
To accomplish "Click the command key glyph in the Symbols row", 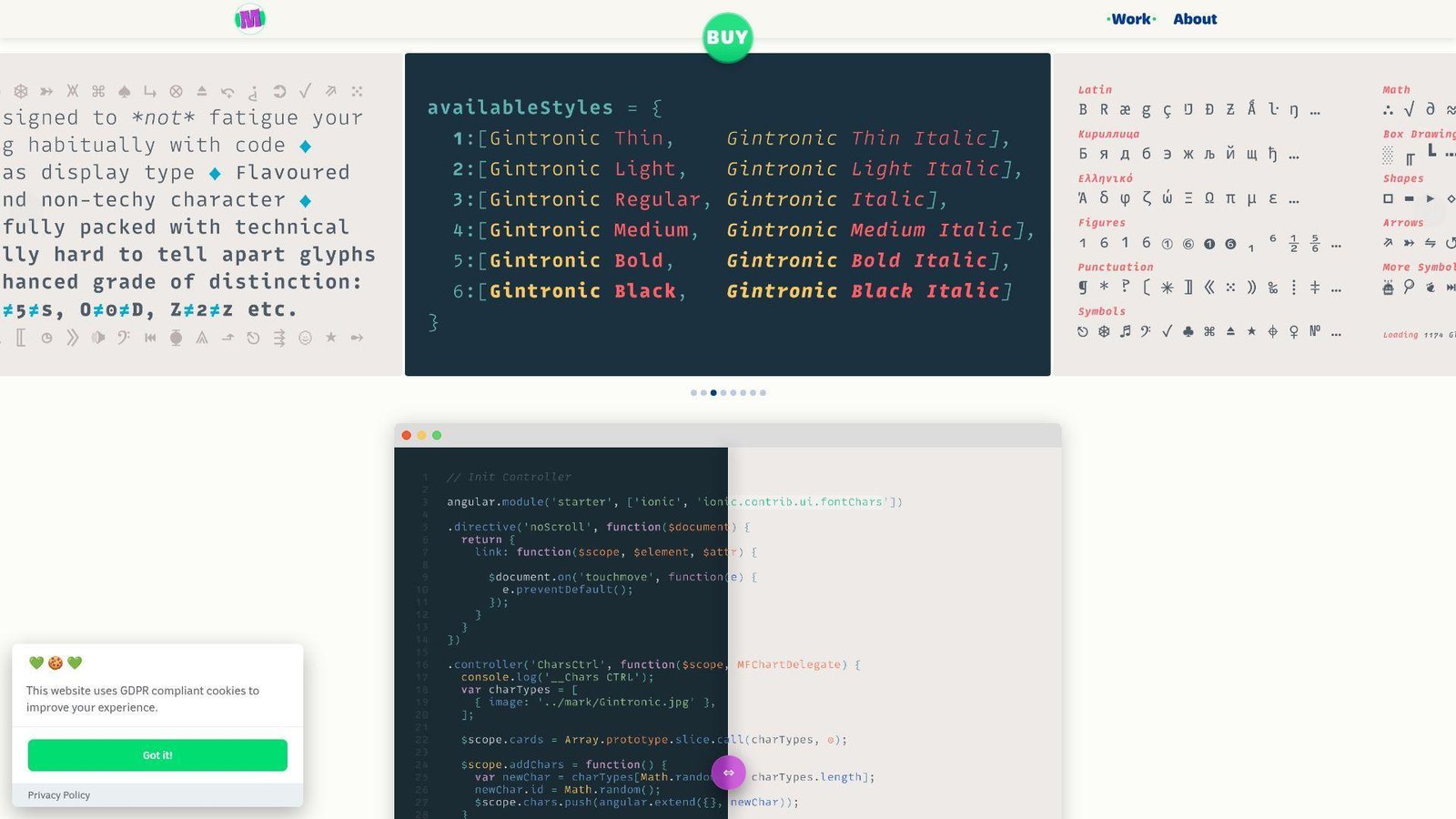I will [x=1209, y=331].
